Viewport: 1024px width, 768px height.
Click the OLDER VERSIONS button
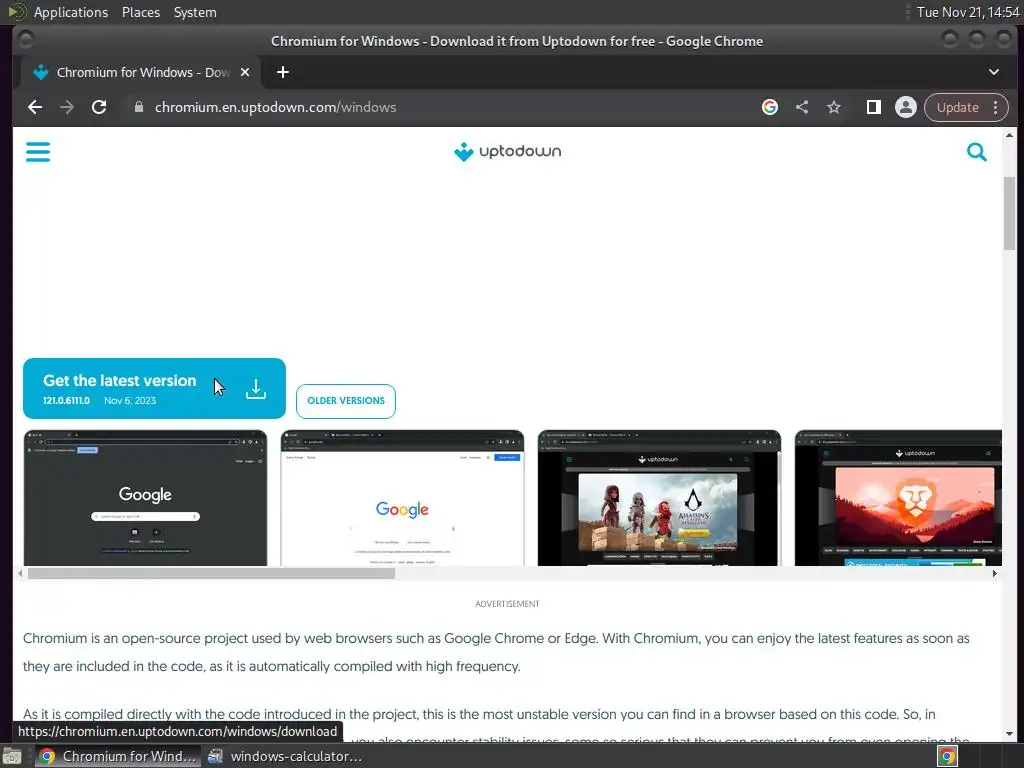point(345,401)
